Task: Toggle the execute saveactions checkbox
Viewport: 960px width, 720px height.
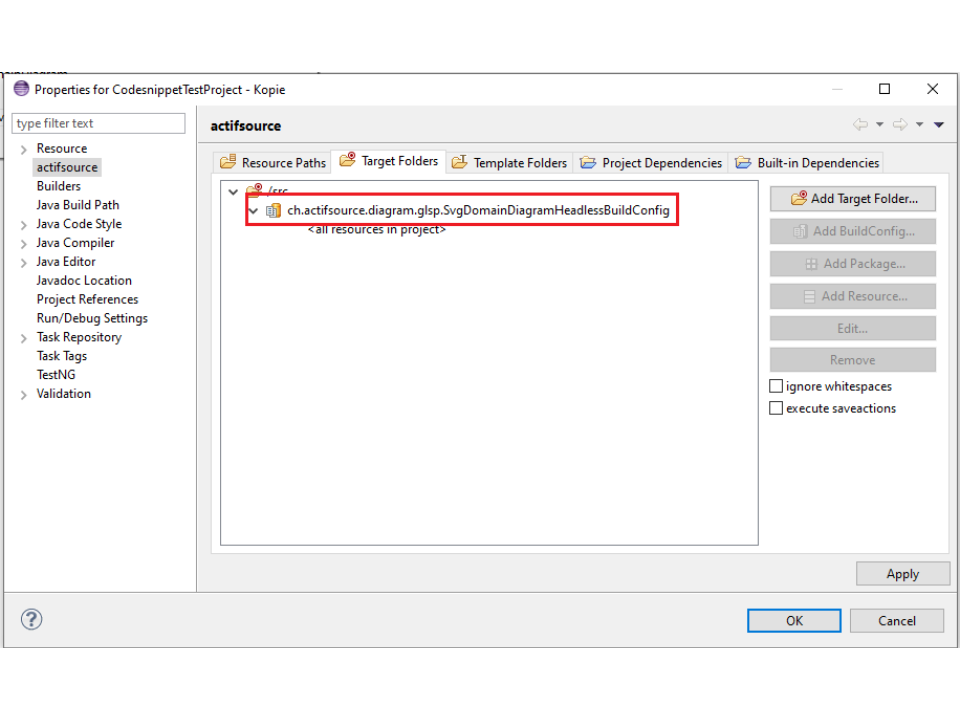Action: [776, 408]
